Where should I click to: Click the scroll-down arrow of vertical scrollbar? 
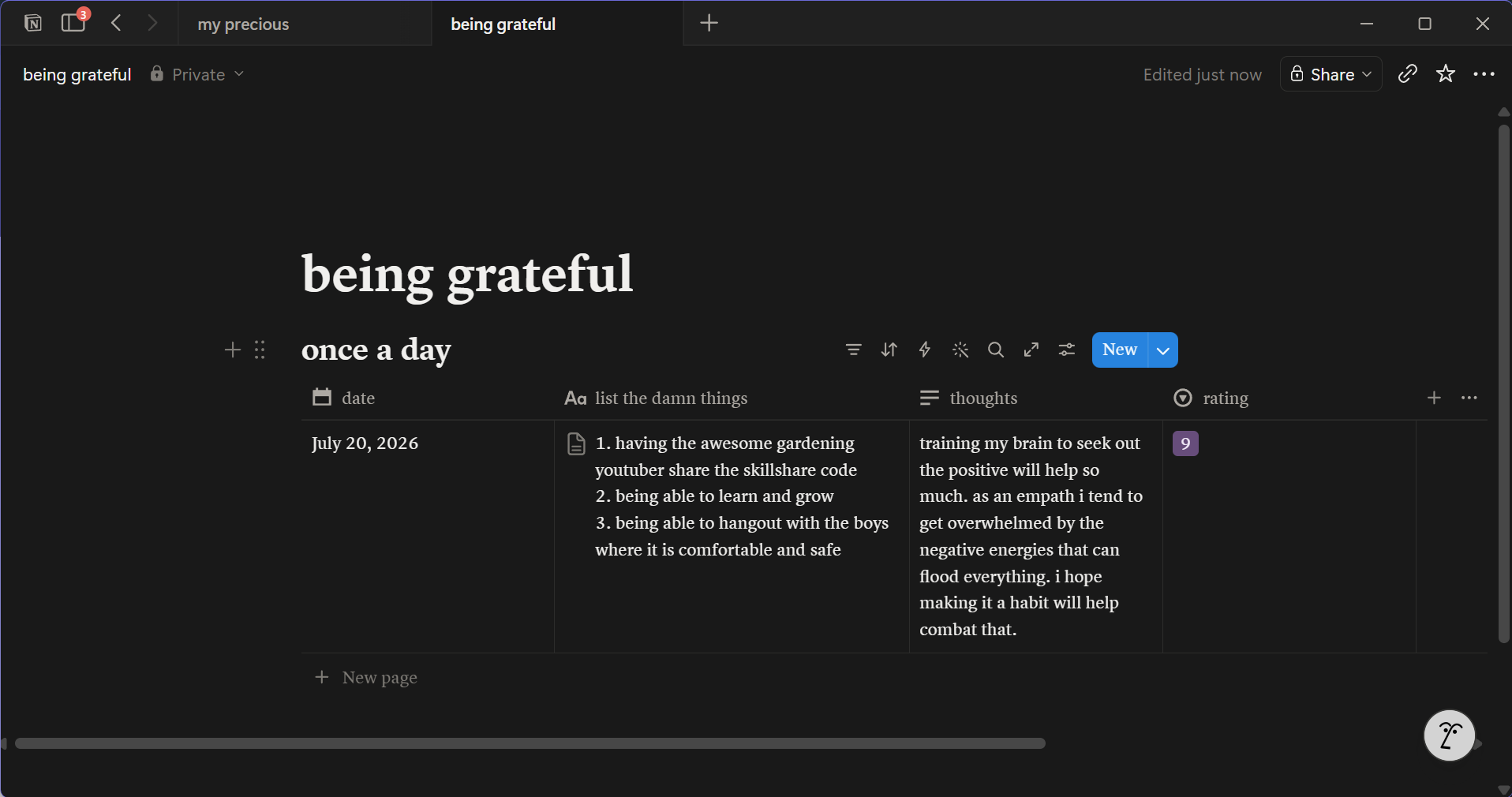(x=1504, y=790)
